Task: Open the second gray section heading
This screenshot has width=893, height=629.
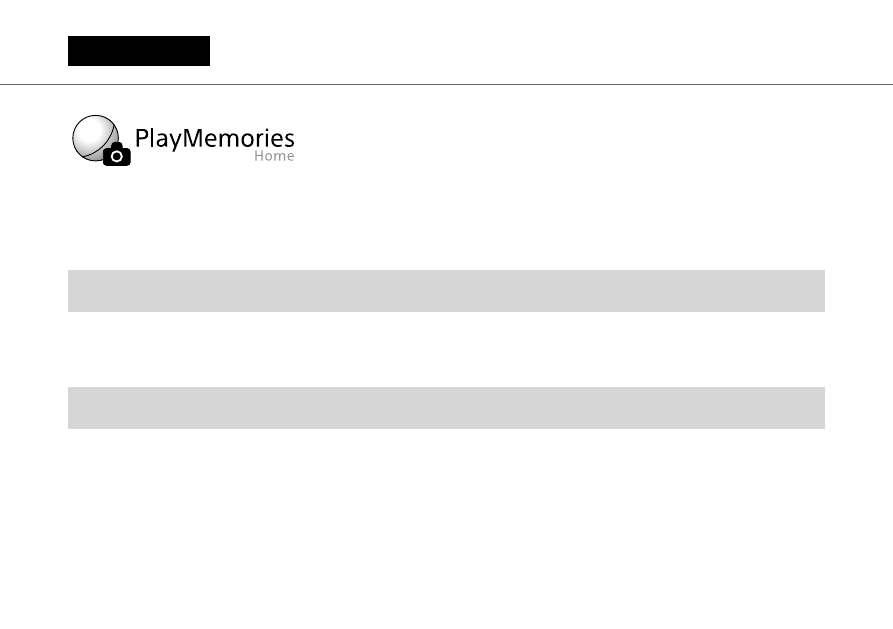Action: (x=446, y=407)
